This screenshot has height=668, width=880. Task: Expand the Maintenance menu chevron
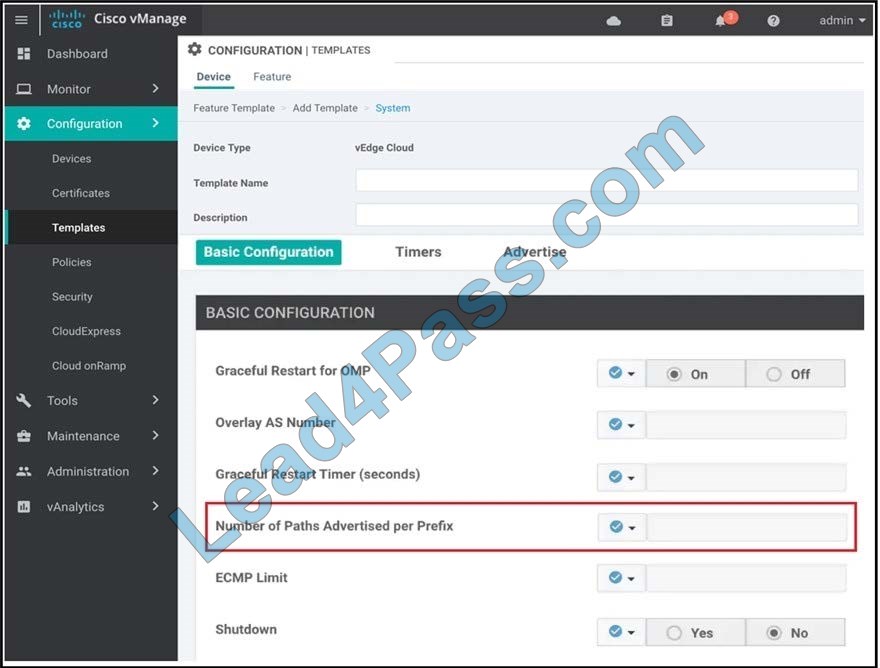[155, 435]
